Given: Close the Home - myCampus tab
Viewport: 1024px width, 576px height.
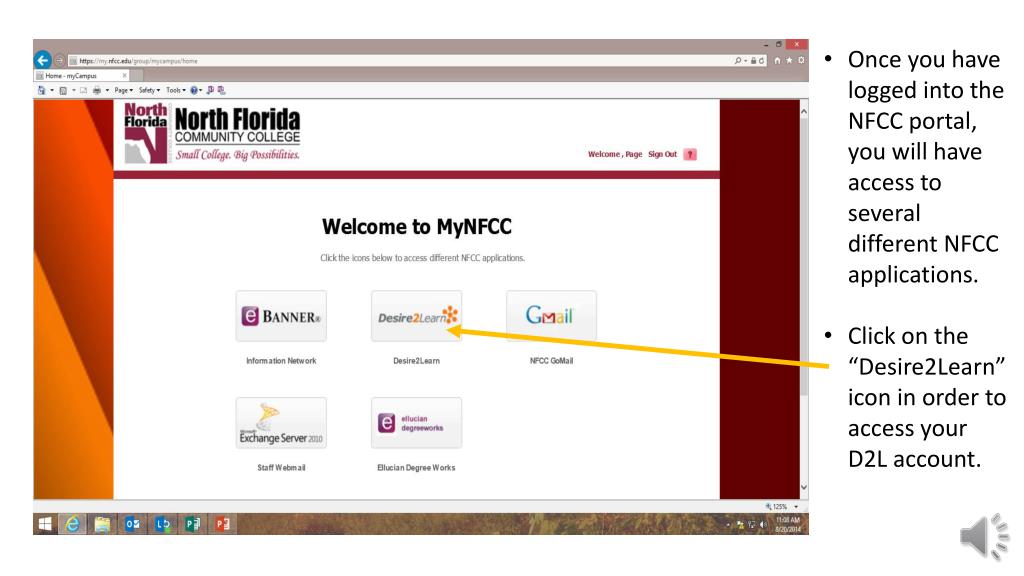Looking at the screenshot, I should [x=124, y=76].
